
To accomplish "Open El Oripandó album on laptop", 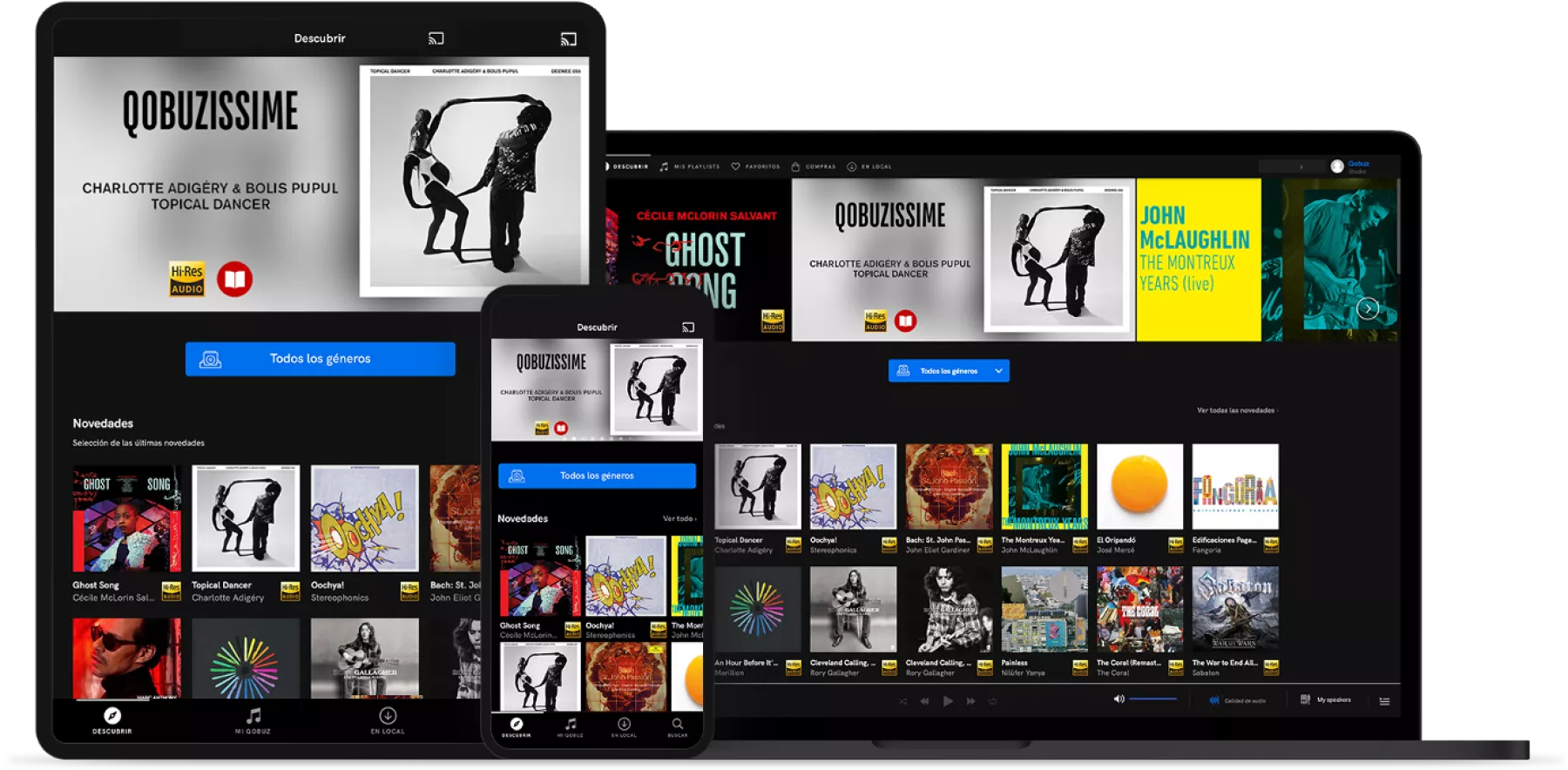I will (1139, 487).
